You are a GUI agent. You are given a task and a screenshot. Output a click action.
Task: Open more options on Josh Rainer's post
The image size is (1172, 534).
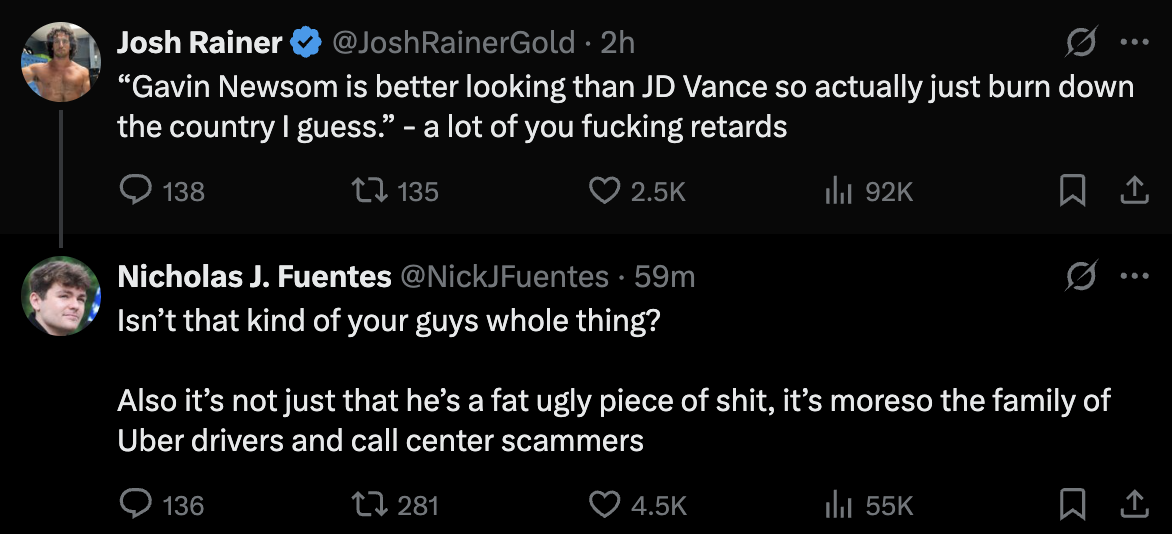(x=1133, y=44)
